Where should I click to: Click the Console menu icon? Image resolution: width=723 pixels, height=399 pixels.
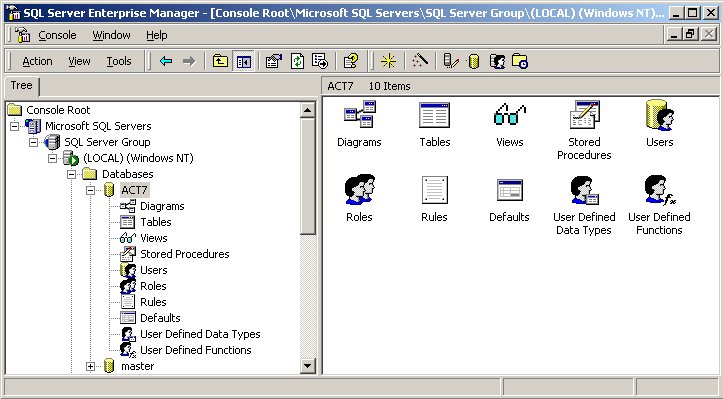pyautogui.click(x=22, y=35)
